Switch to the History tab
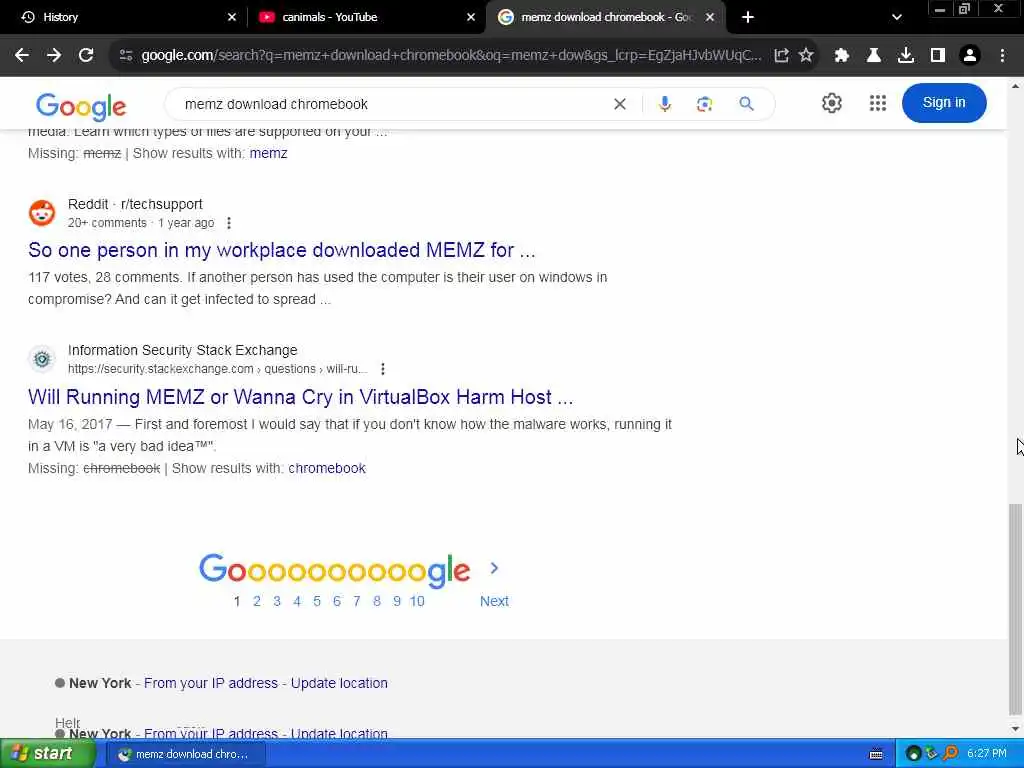The image size is (1024, 768). click(124, 17)
